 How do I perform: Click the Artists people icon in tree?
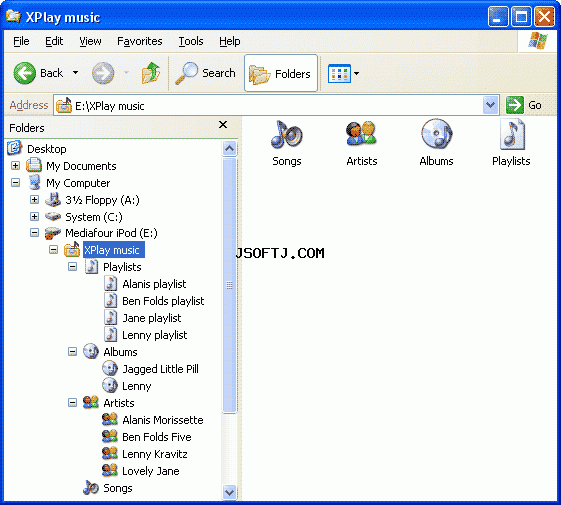(91, 402)
